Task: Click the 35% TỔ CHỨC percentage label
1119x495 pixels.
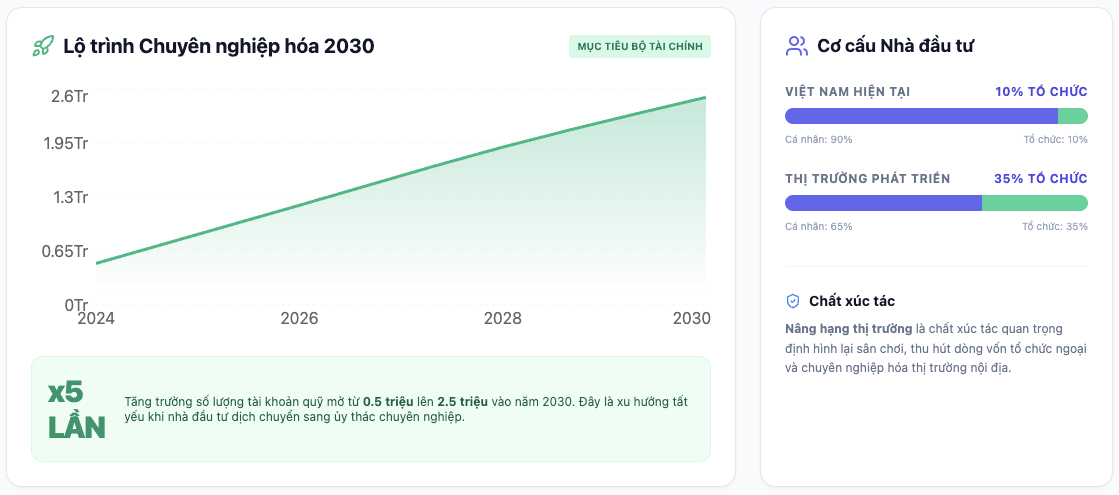Action: [x=1040, y=179]
